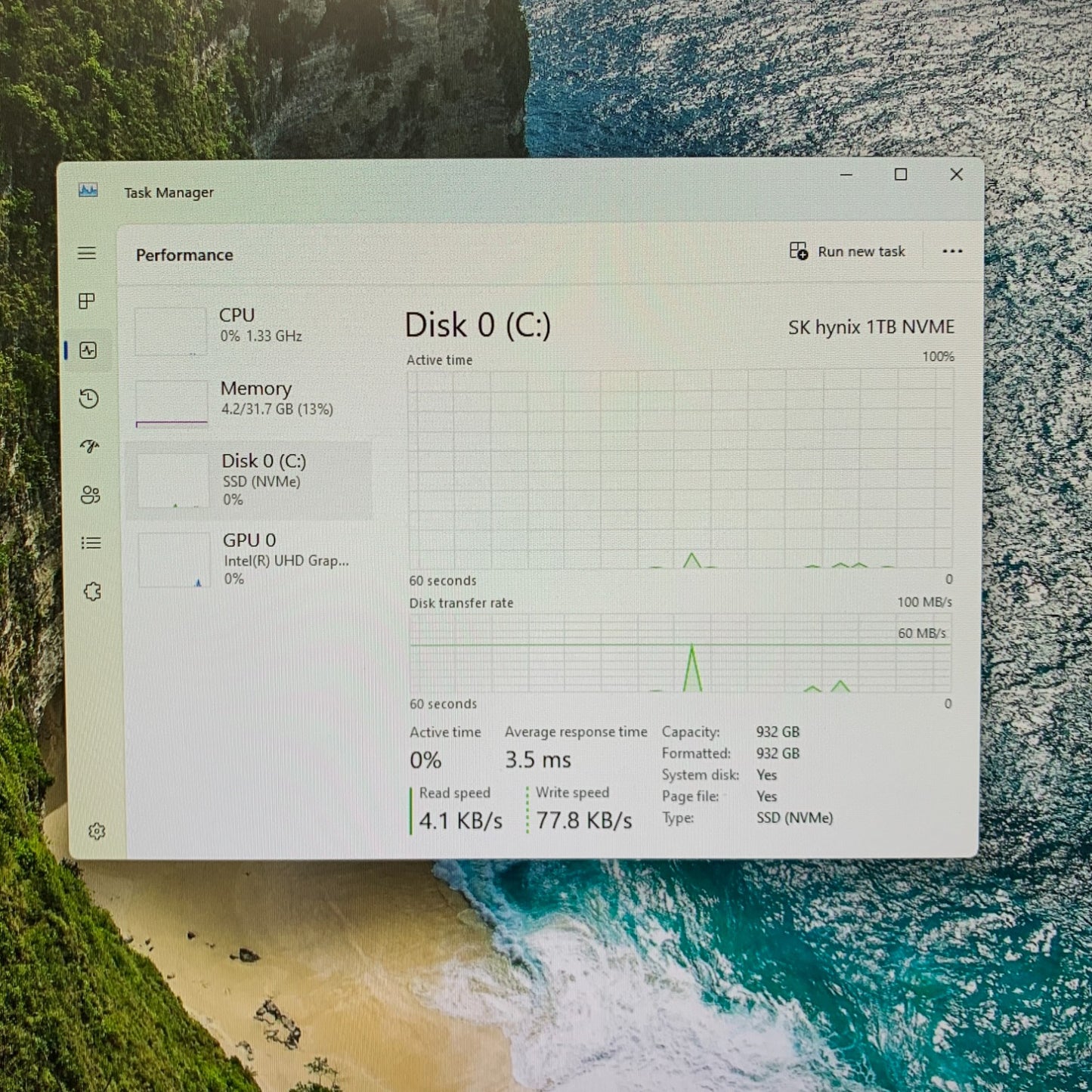Click the Task Manager title bar icon
Viewport: 1092px width, 1092px height.
point(88,190)
